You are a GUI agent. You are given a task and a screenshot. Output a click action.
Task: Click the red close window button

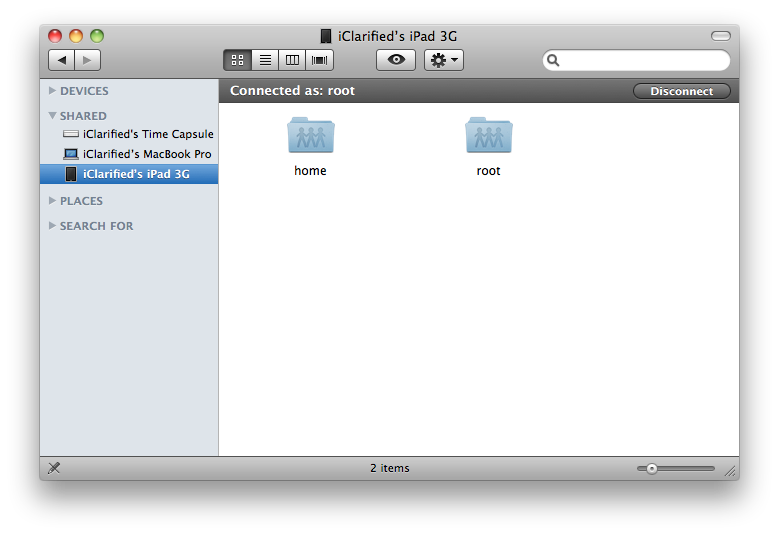[55, 36]
